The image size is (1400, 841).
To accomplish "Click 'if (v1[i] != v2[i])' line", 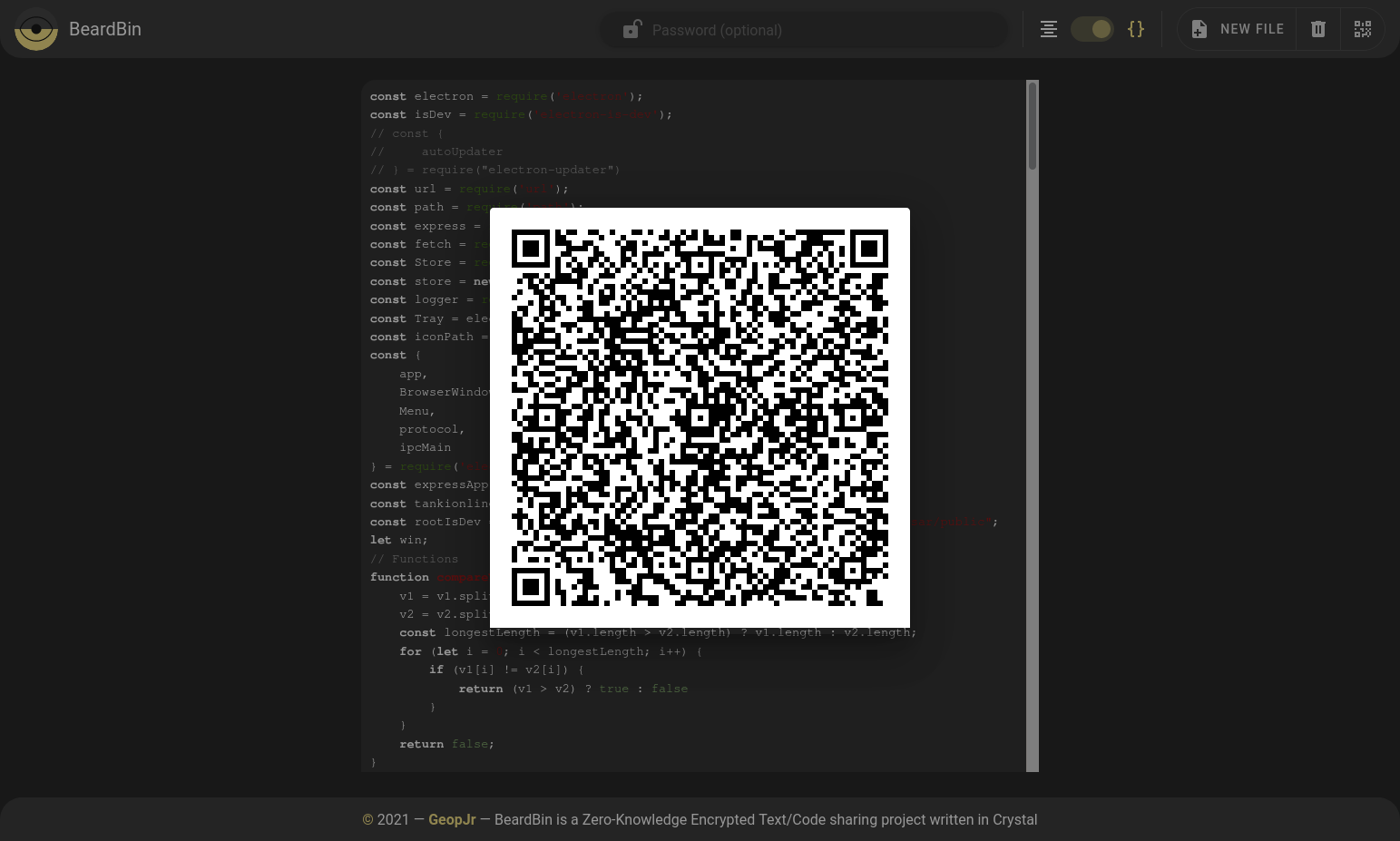I will [x=506, y=670].
